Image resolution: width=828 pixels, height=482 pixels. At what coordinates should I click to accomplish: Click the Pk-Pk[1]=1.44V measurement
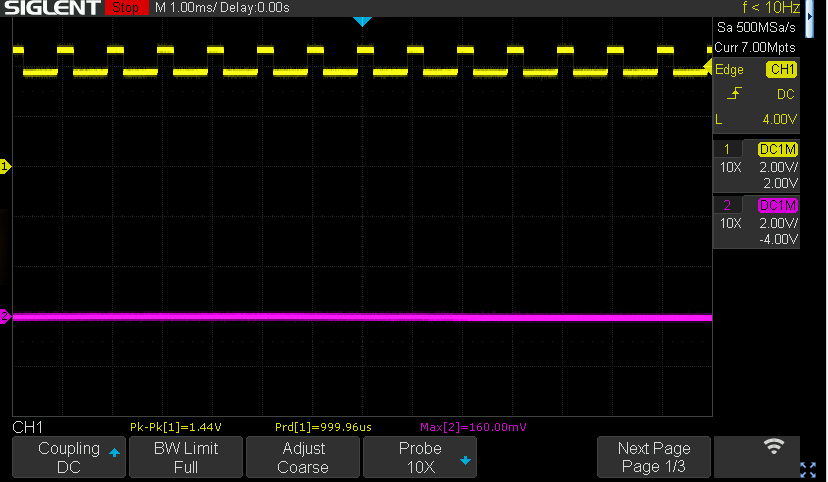point(176,427)
